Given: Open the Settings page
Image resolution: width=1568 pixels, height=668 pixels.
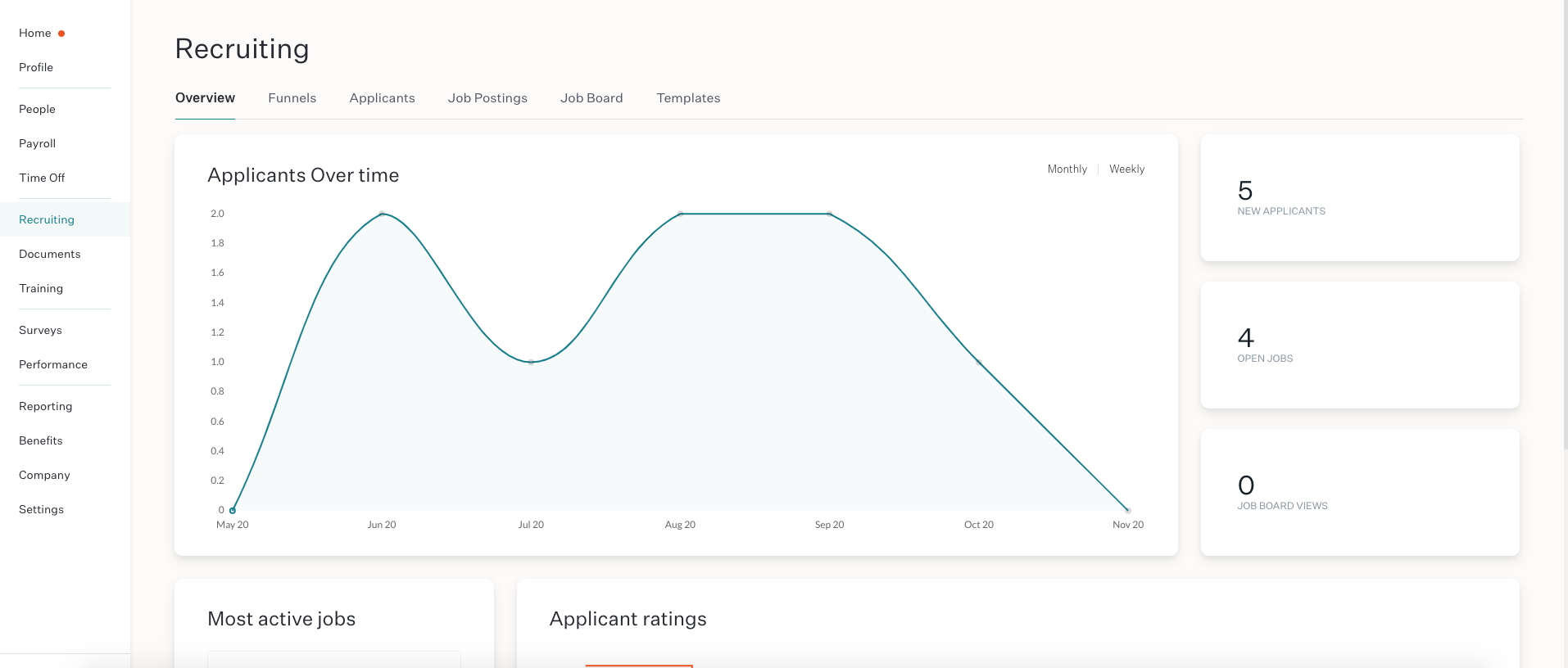Looking at the screenshot, I should tap(41, 510).
